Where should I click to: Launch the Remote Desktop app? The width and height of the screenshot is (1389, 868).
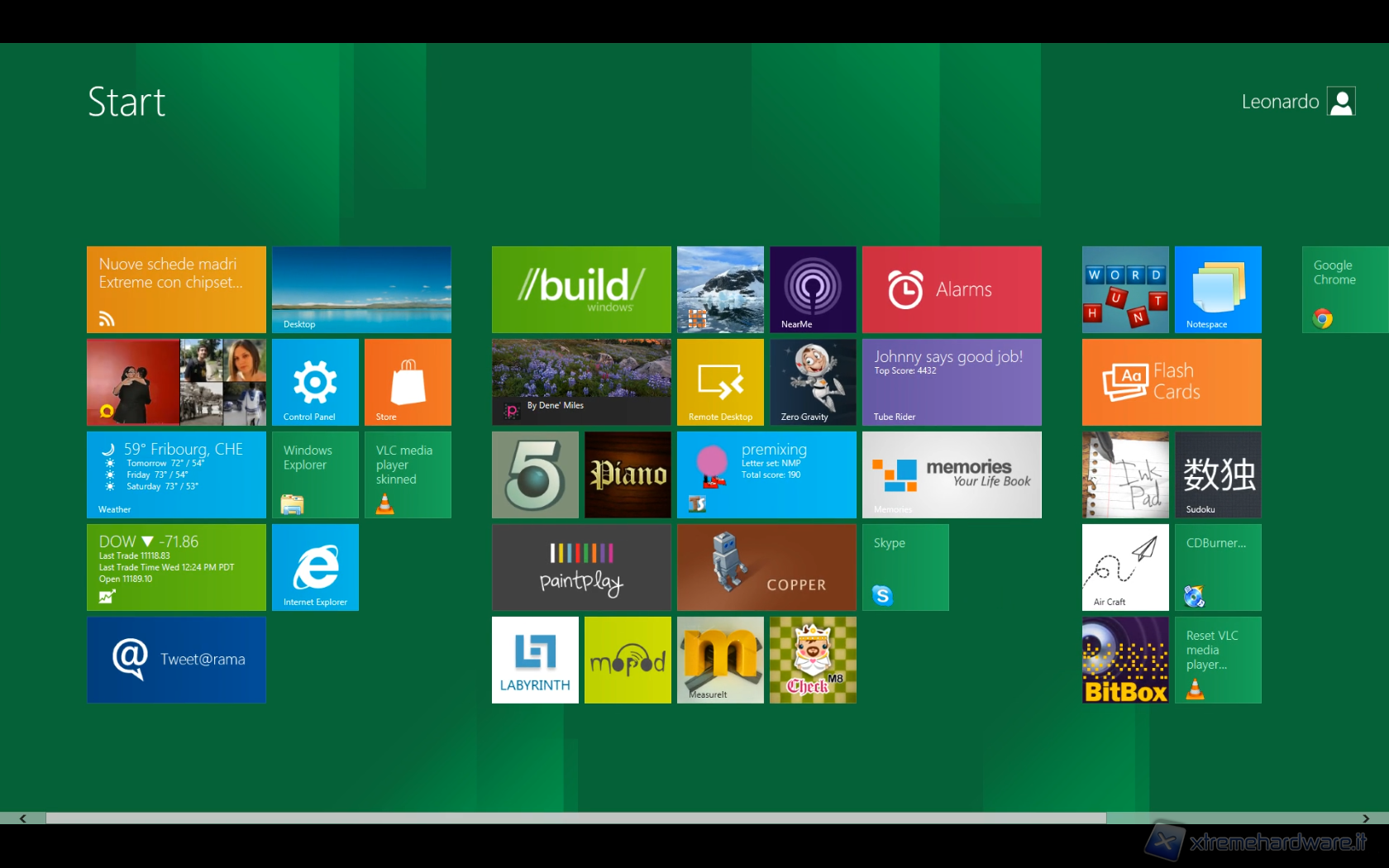coord(719,382)
